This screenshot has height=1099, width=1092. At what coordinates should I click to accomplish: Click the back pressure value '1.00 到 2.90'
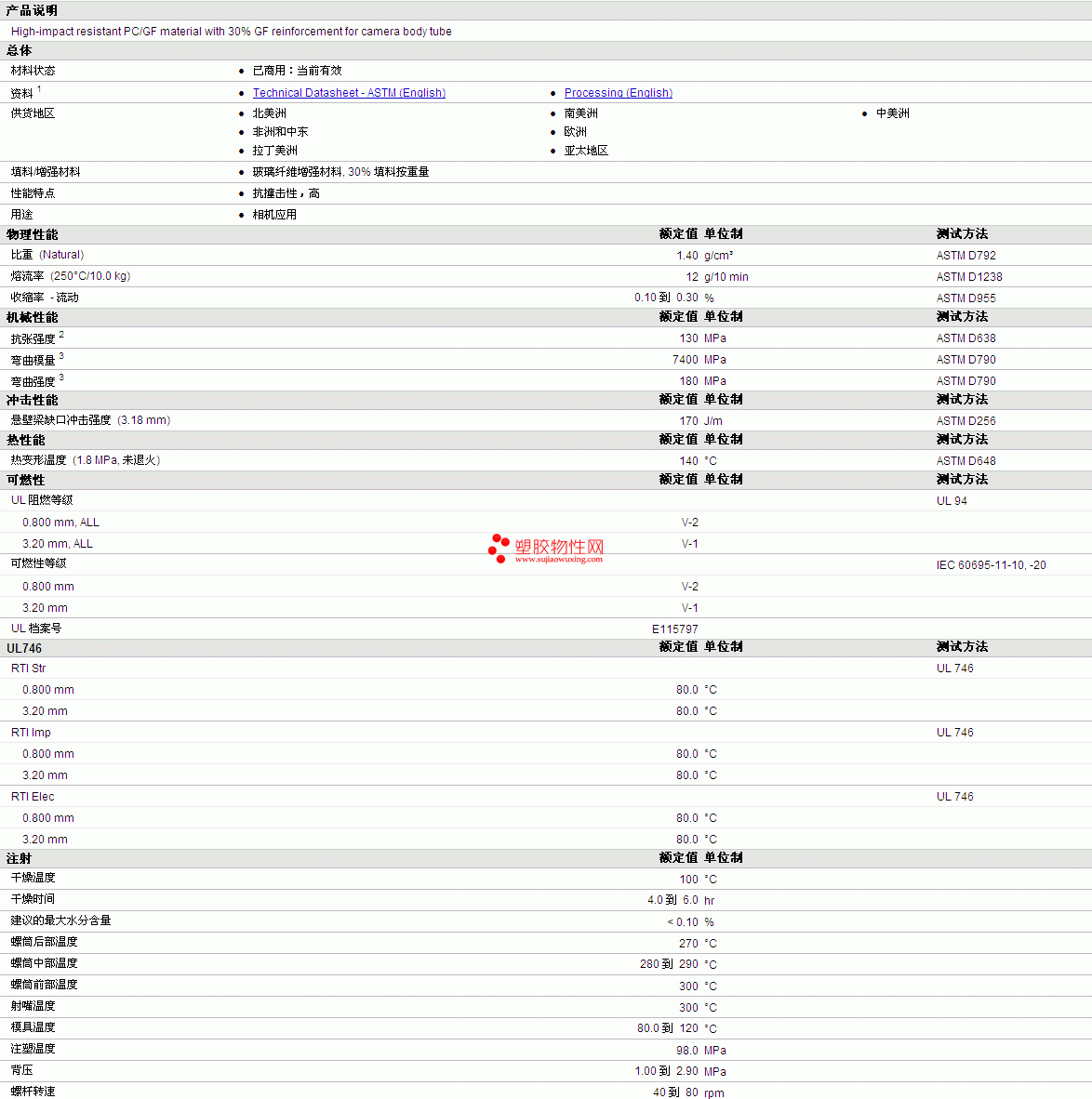pos(666,1072)
